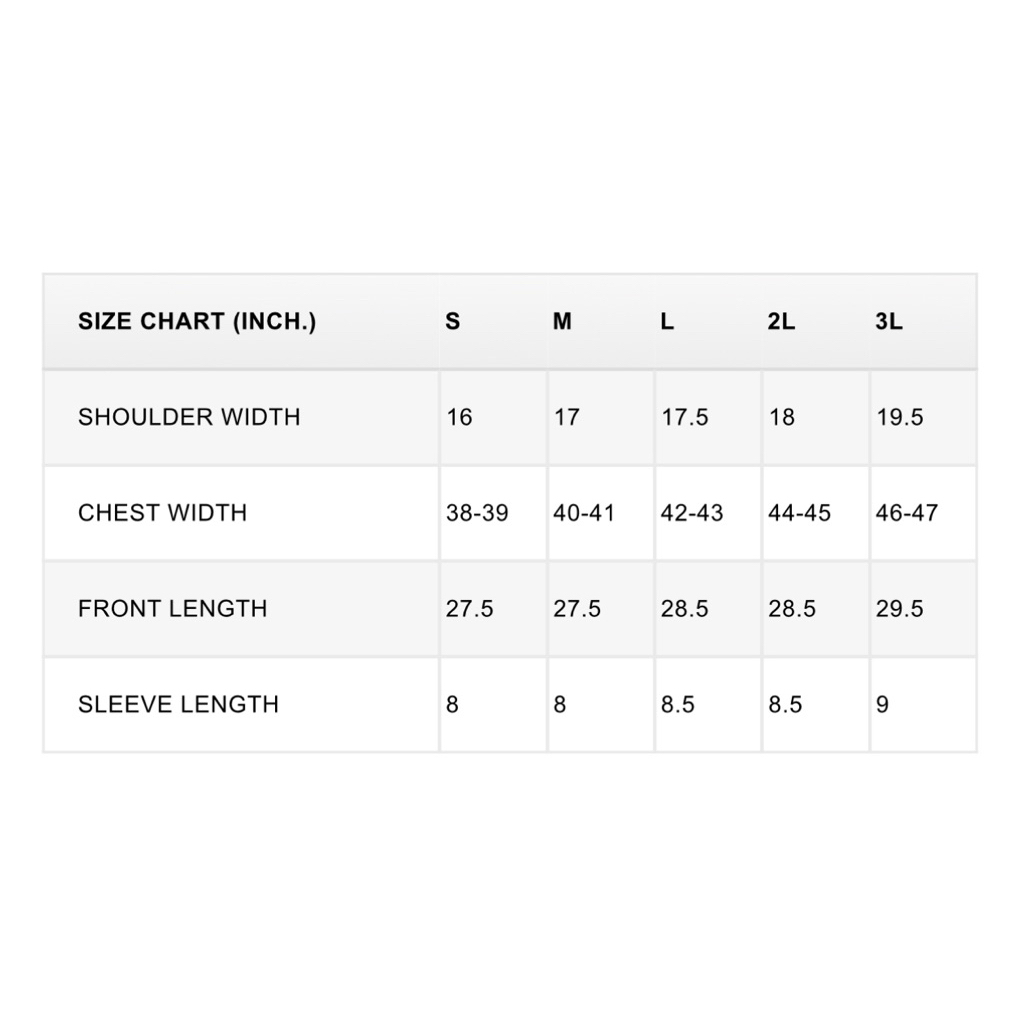Click the SIZE CHART (INCH.) header
Viewport: 1024px width, 1024px height.
(197, 322)
